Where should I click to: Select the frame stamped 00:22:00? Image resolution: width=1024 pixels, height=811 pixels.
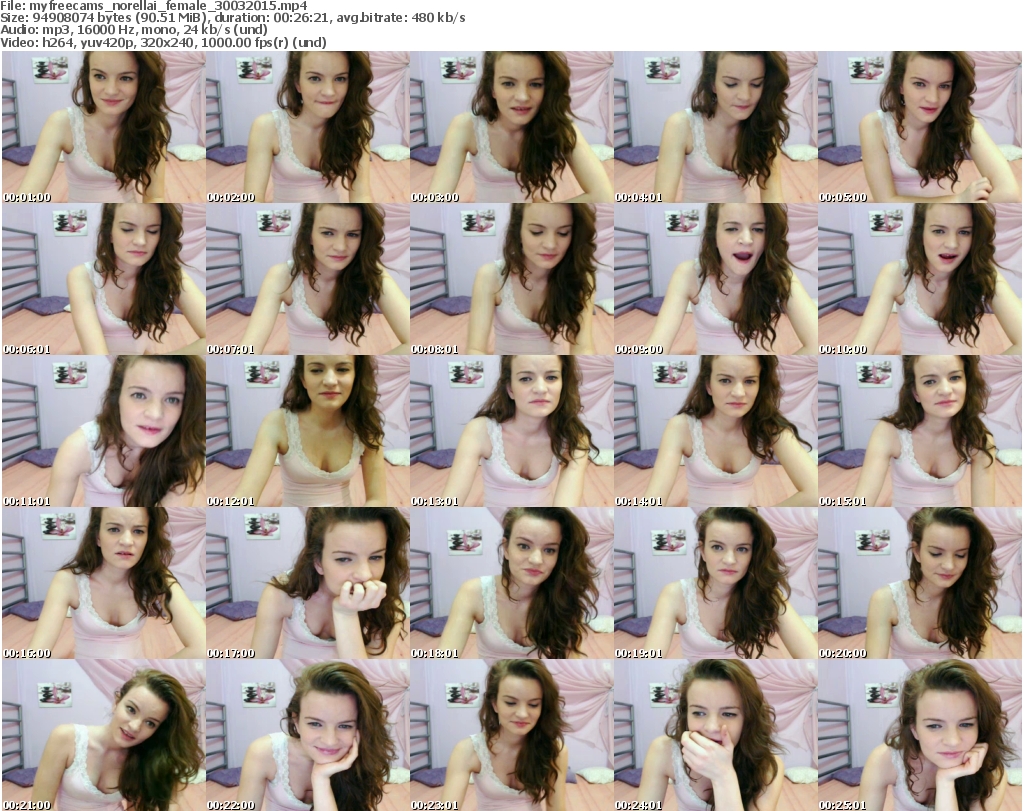[x=308, y=735]
